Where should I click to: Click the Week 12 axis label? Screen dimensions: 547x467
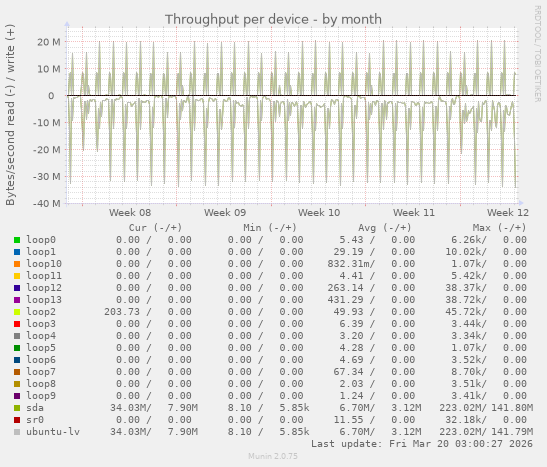coord(508,212)
